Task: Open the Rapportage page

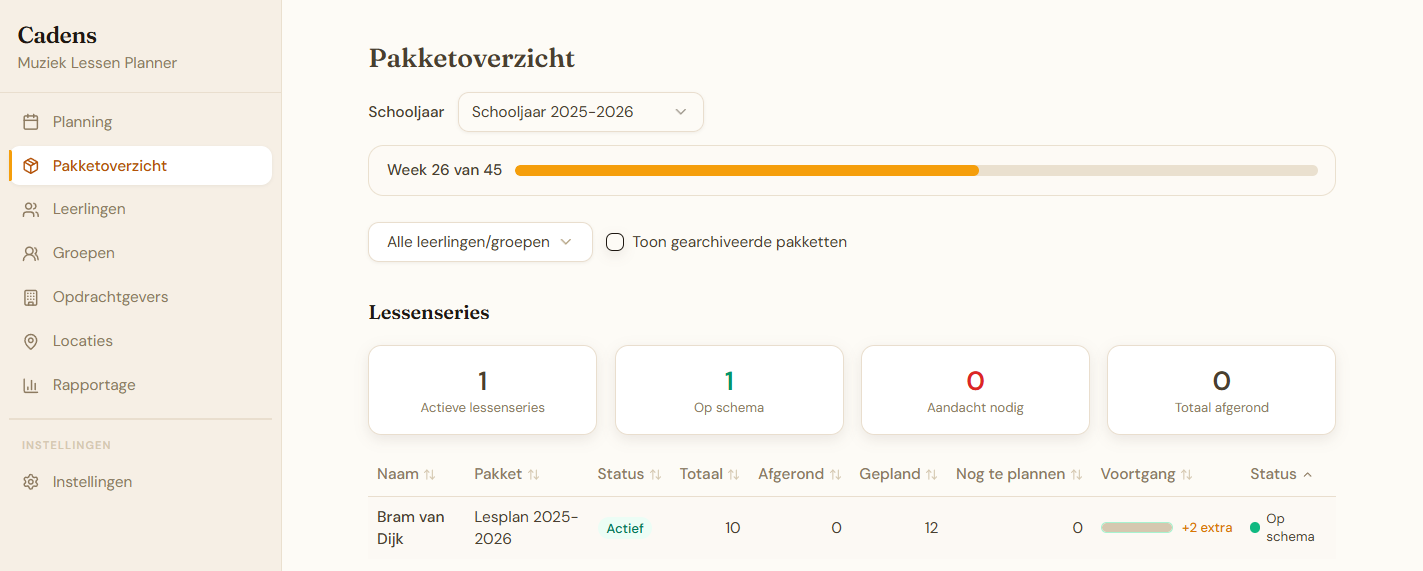Action: tap(140, 385)
